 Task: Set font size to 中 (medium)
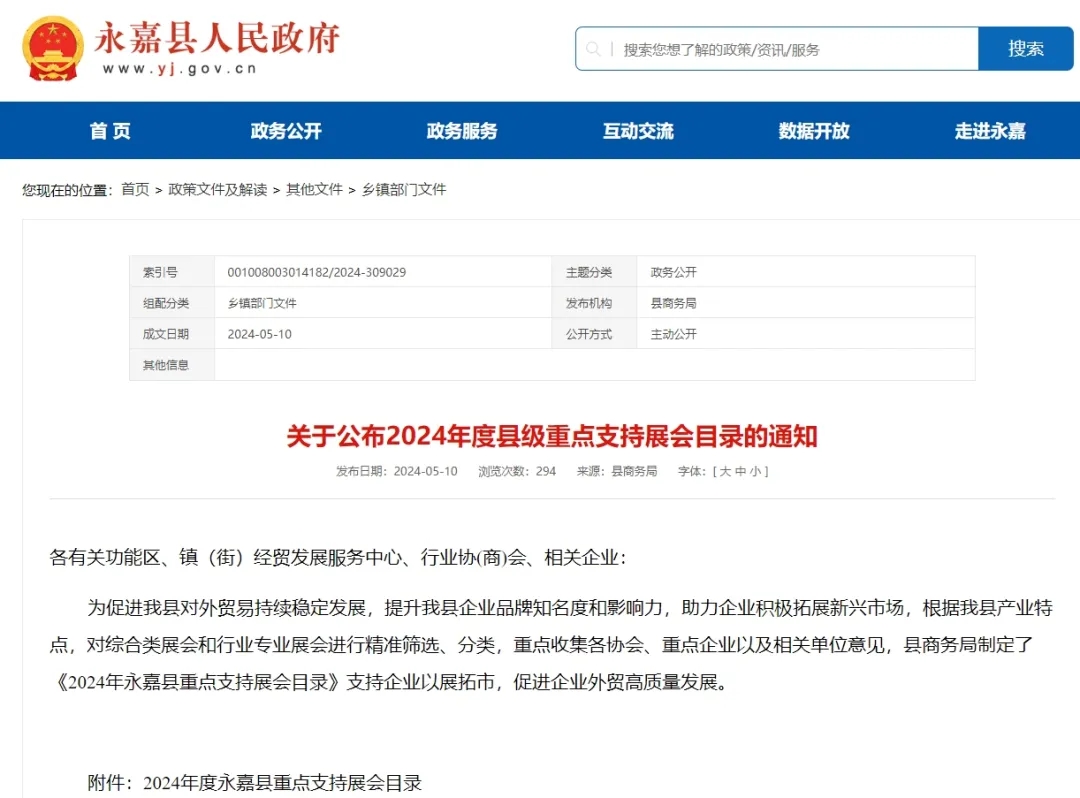[x=741, y=471]
